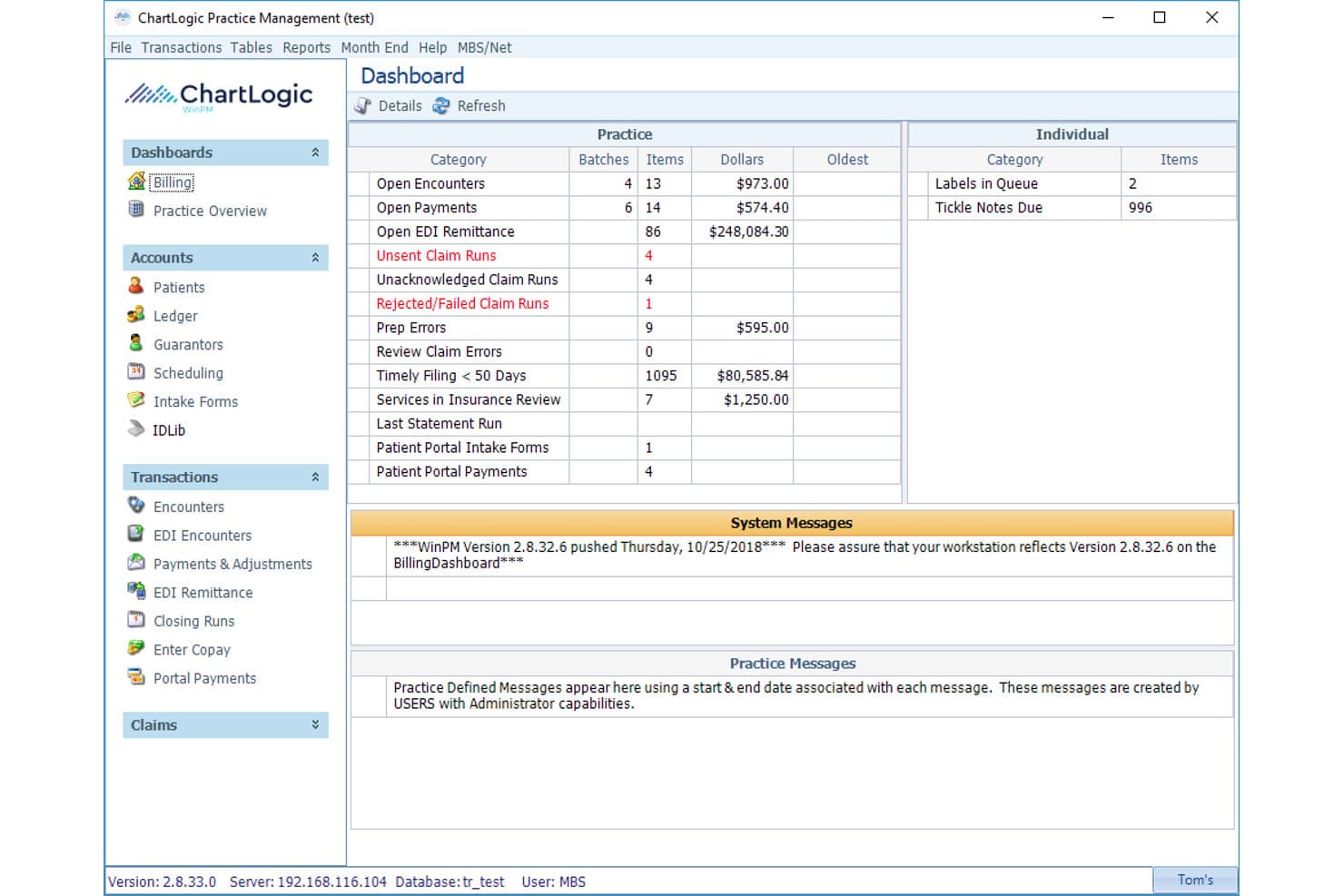Click the Dollars column header

pos(742,159)
